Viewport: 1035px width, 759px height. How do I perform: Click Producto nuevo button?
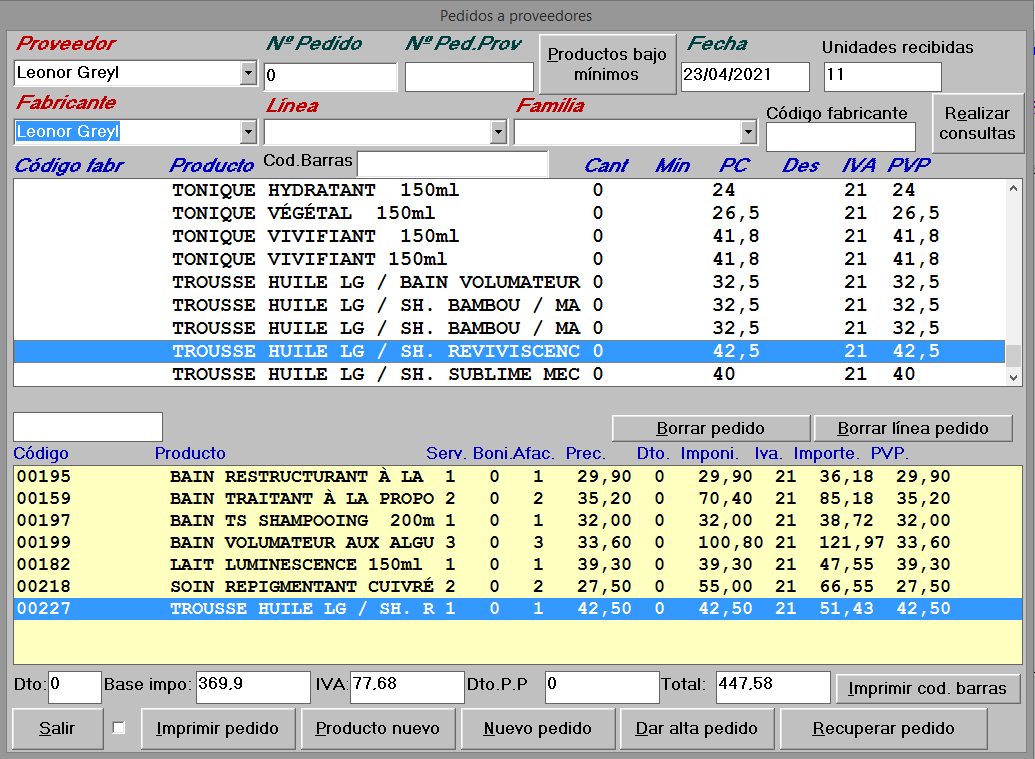pos(378,729)
